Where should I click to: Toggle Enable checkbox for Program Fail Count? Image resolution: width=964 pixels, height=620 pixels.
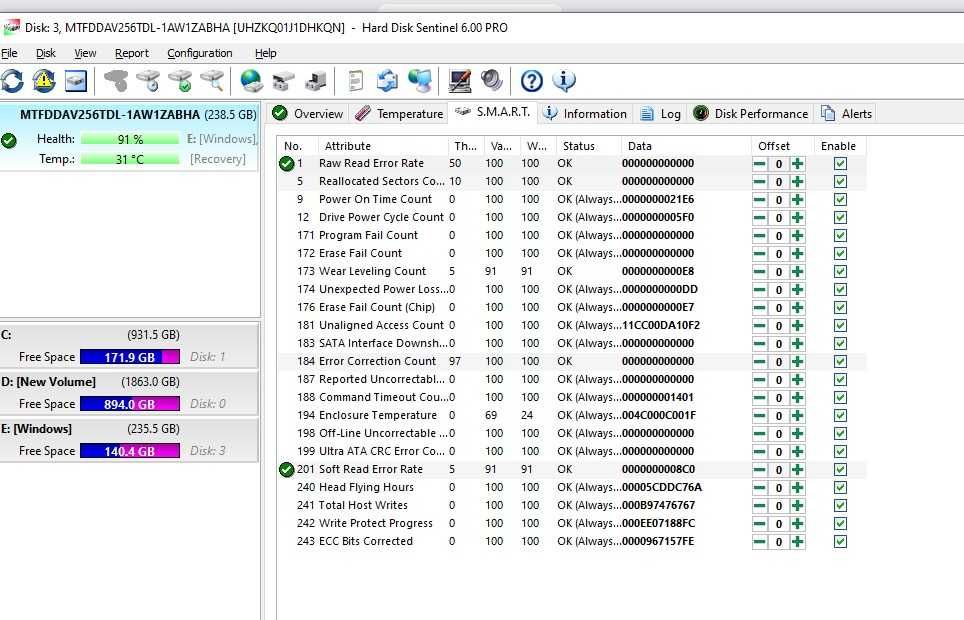point(840,236)
